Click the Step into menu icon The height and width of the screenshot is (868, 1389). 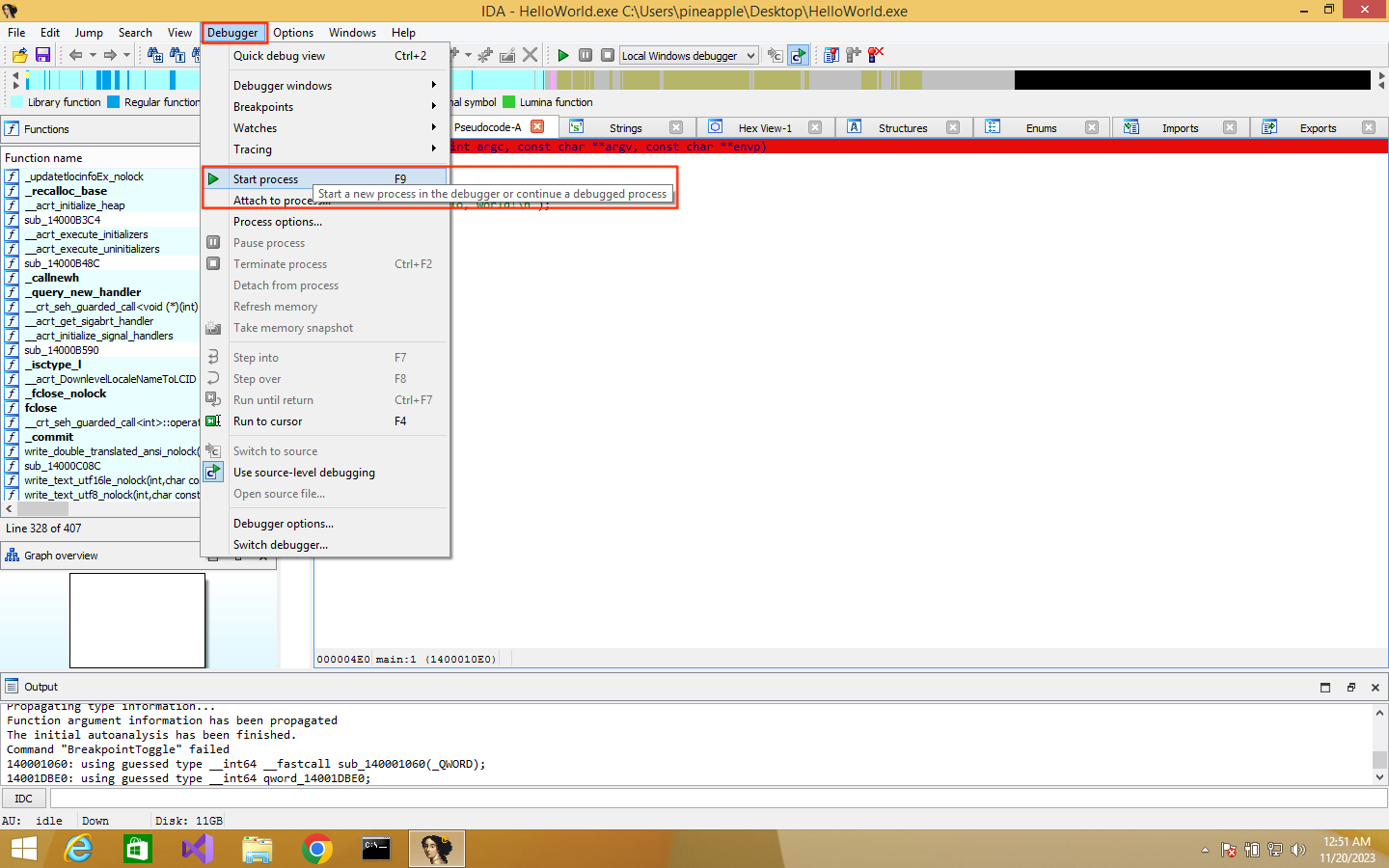pyautogui.click(x=213, y=357)
